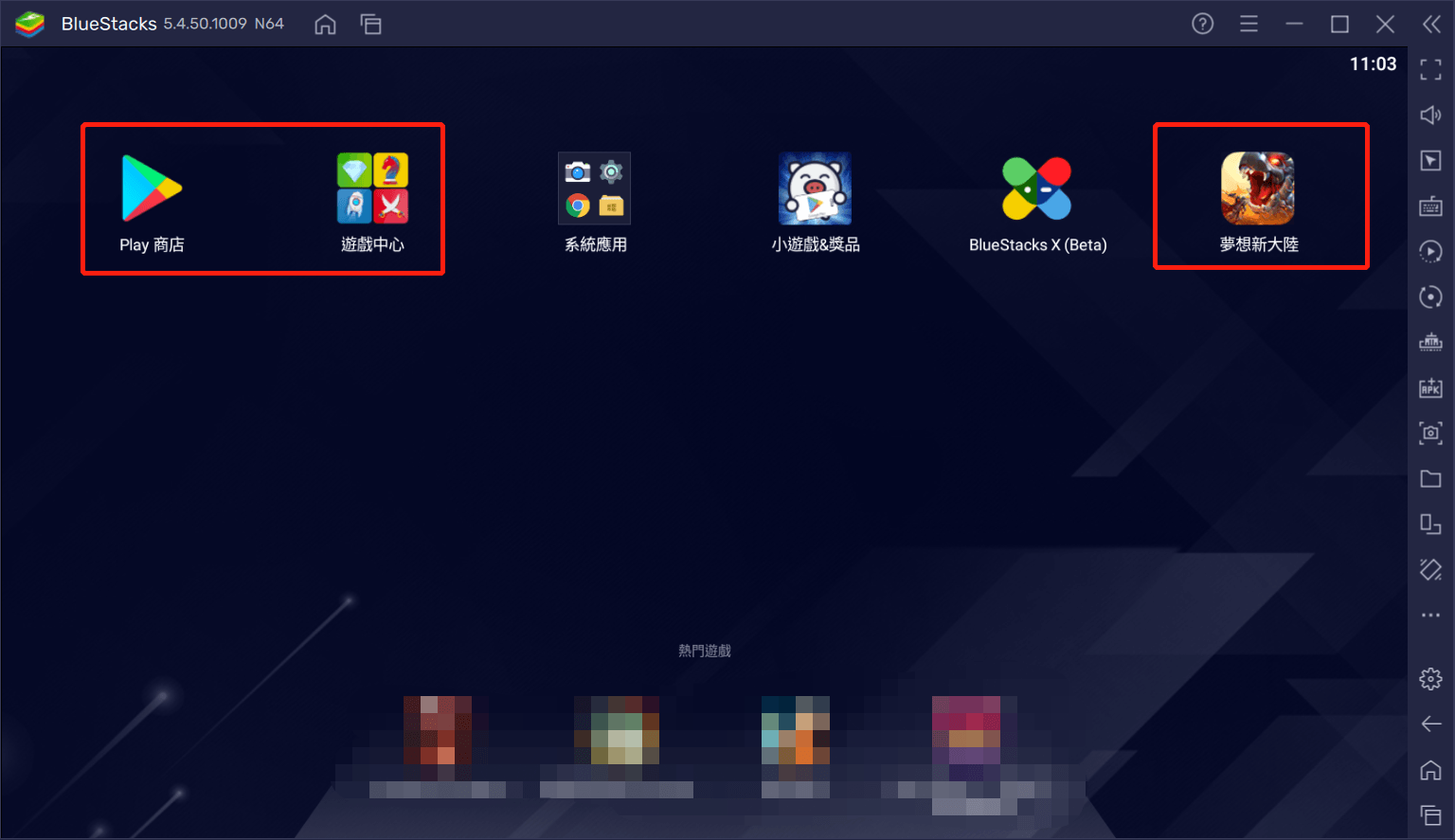Launch BlueStacks X (Beta)
Image resolution: width=1455 pixels, height=840 pixels.
(1037, 188)
